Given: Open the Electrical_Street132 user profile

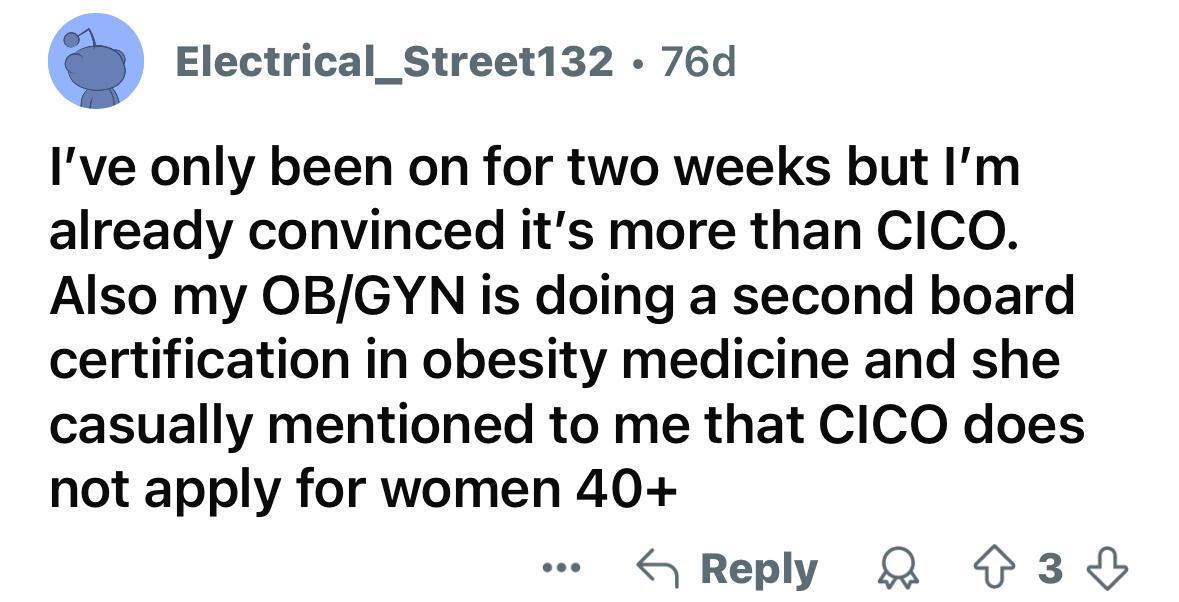Looking at the screenshot, I should click(x=394, y=61).
